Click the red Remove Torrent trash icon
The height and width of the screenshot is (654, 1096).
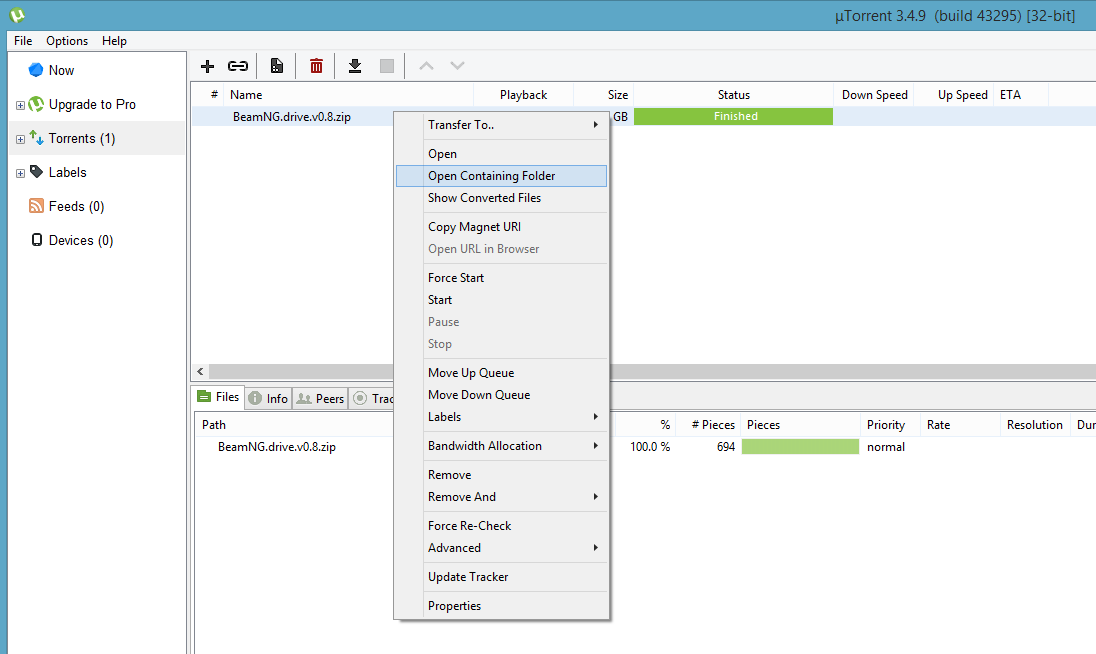316,66
